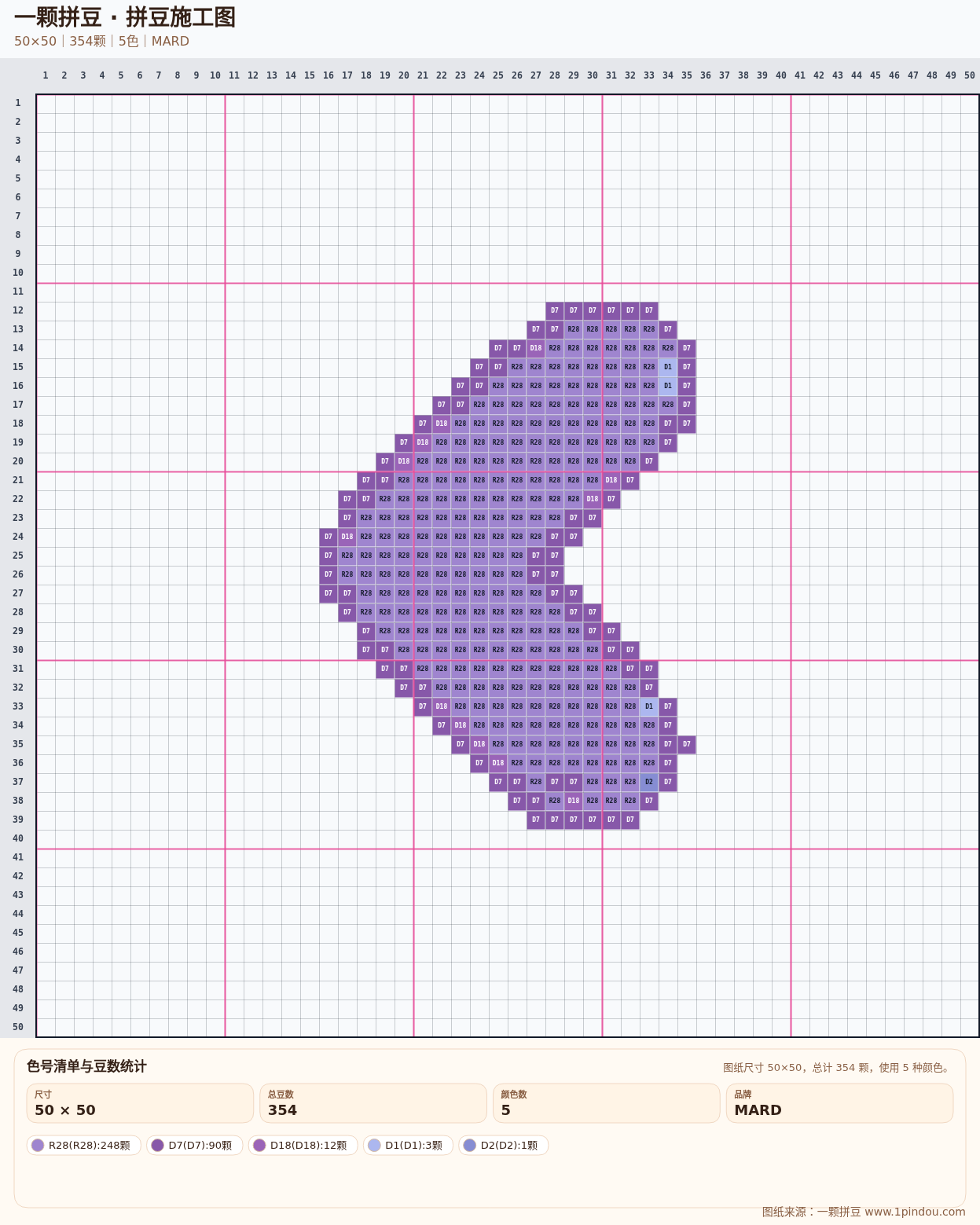Click the 总豆数 354 stat card
Image resolution: width=980 pixels, height=1225 pixels.
coord(373,1103)
